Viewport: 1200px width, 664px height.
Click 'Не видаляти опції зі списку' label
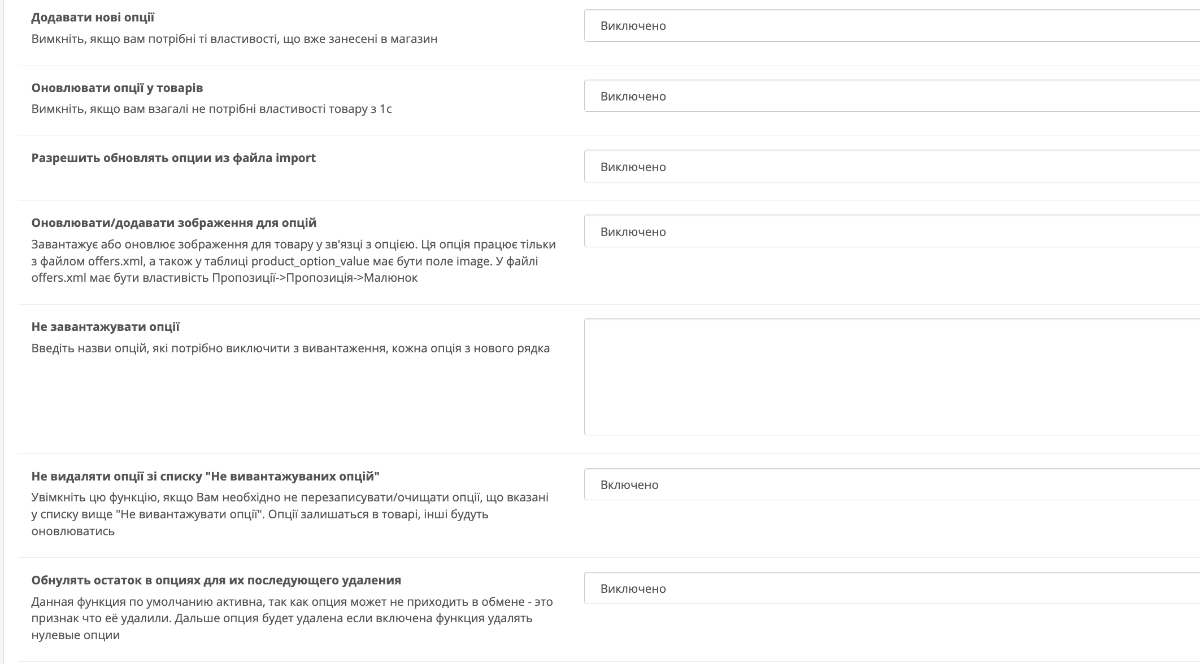[x=206, y=475]
